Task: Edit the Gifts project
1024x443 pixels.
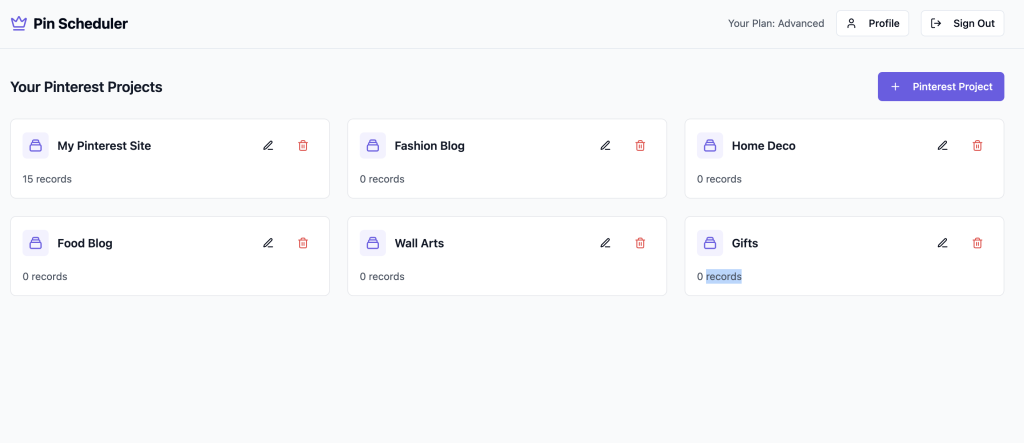Action: point(942,243)
